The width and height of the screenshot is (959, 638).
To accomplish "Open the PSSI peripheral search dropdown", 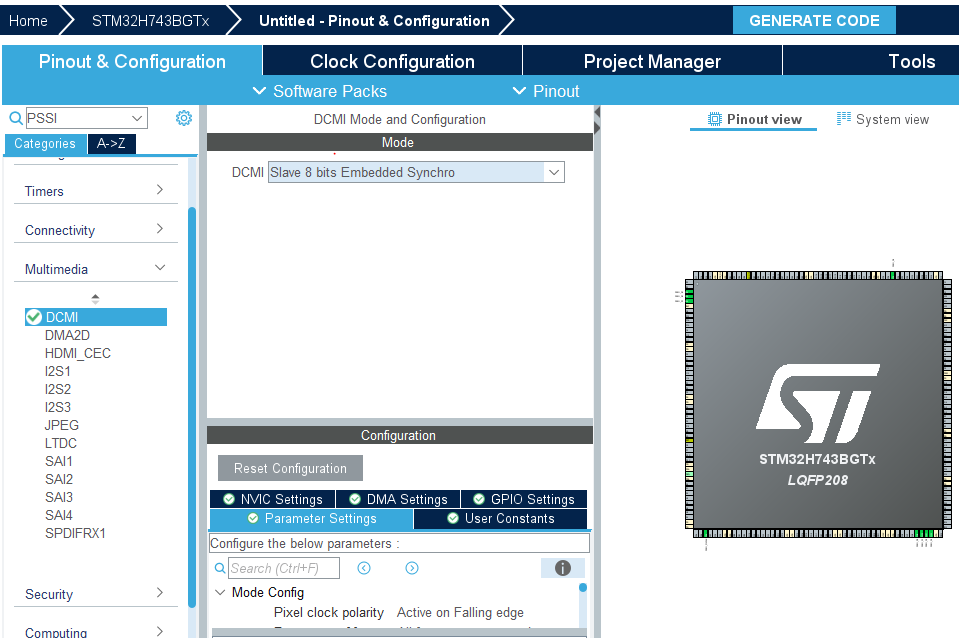I will click(x=138, y=118).
